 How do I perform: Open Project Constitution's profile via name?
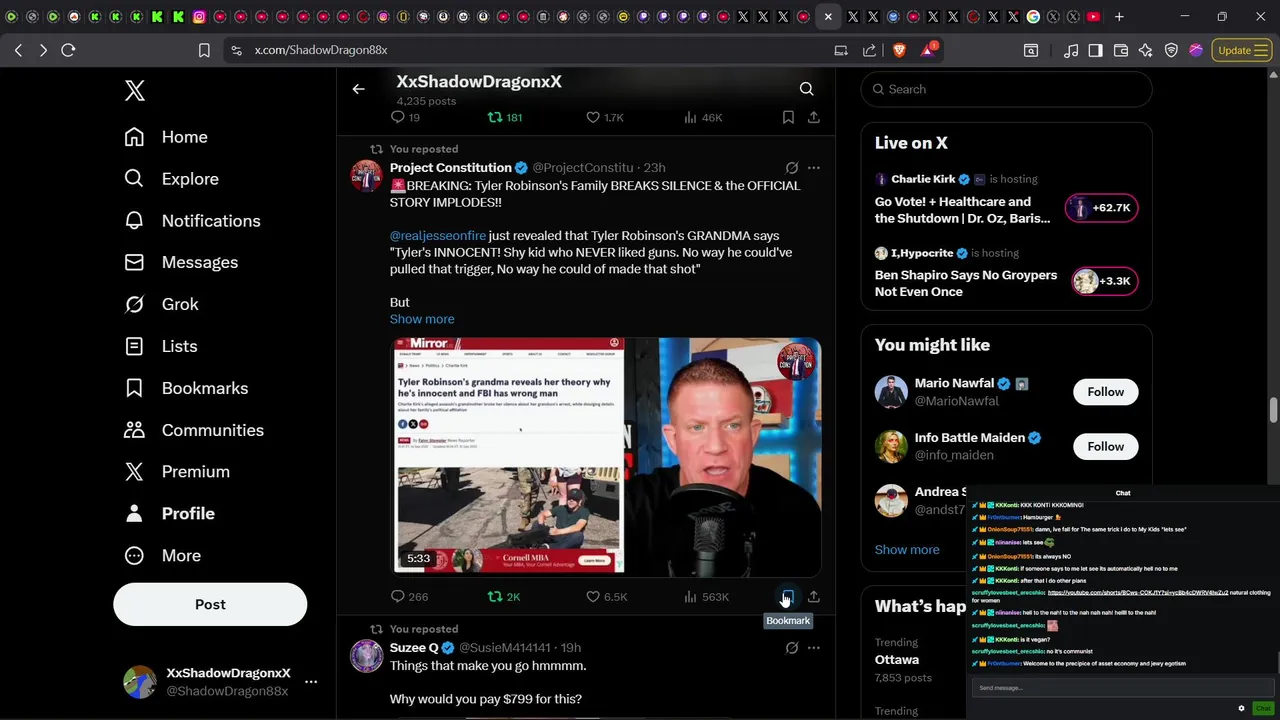point(450,167)
